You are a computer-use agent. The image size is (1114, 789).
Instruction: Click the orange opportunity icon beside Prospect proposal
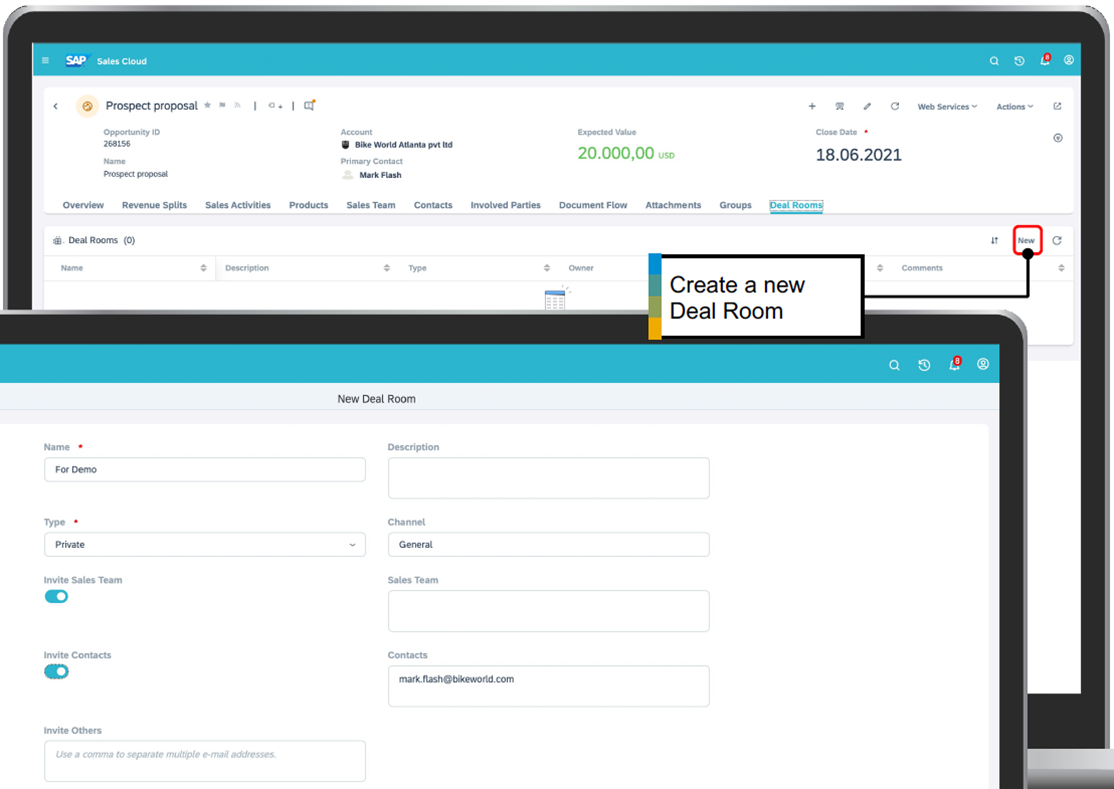pos(87,106)
